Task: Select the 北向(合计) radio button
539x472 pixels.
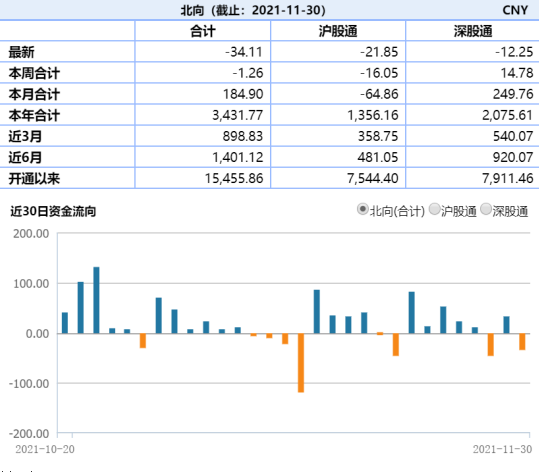Action: (x=363, y=209)
